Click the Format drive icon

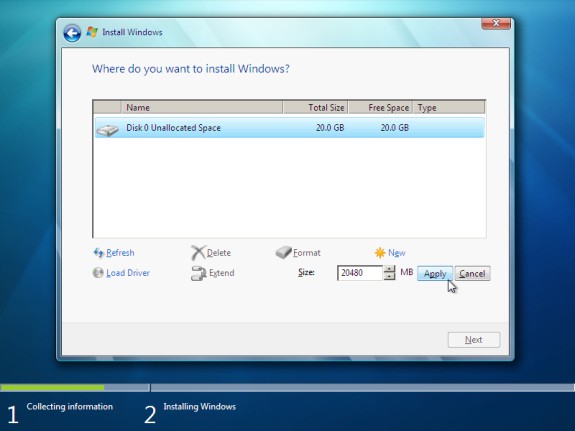tap(283, 252)
